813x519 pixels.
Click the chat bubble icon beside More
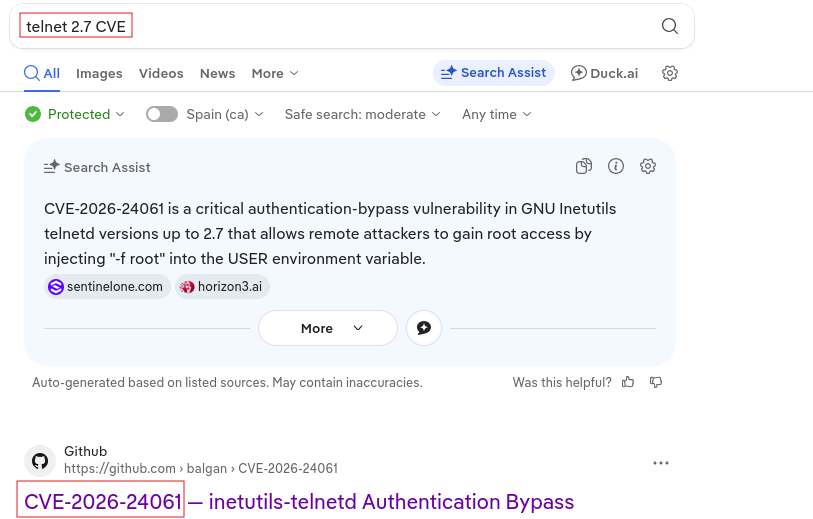[x=424, y=328]
